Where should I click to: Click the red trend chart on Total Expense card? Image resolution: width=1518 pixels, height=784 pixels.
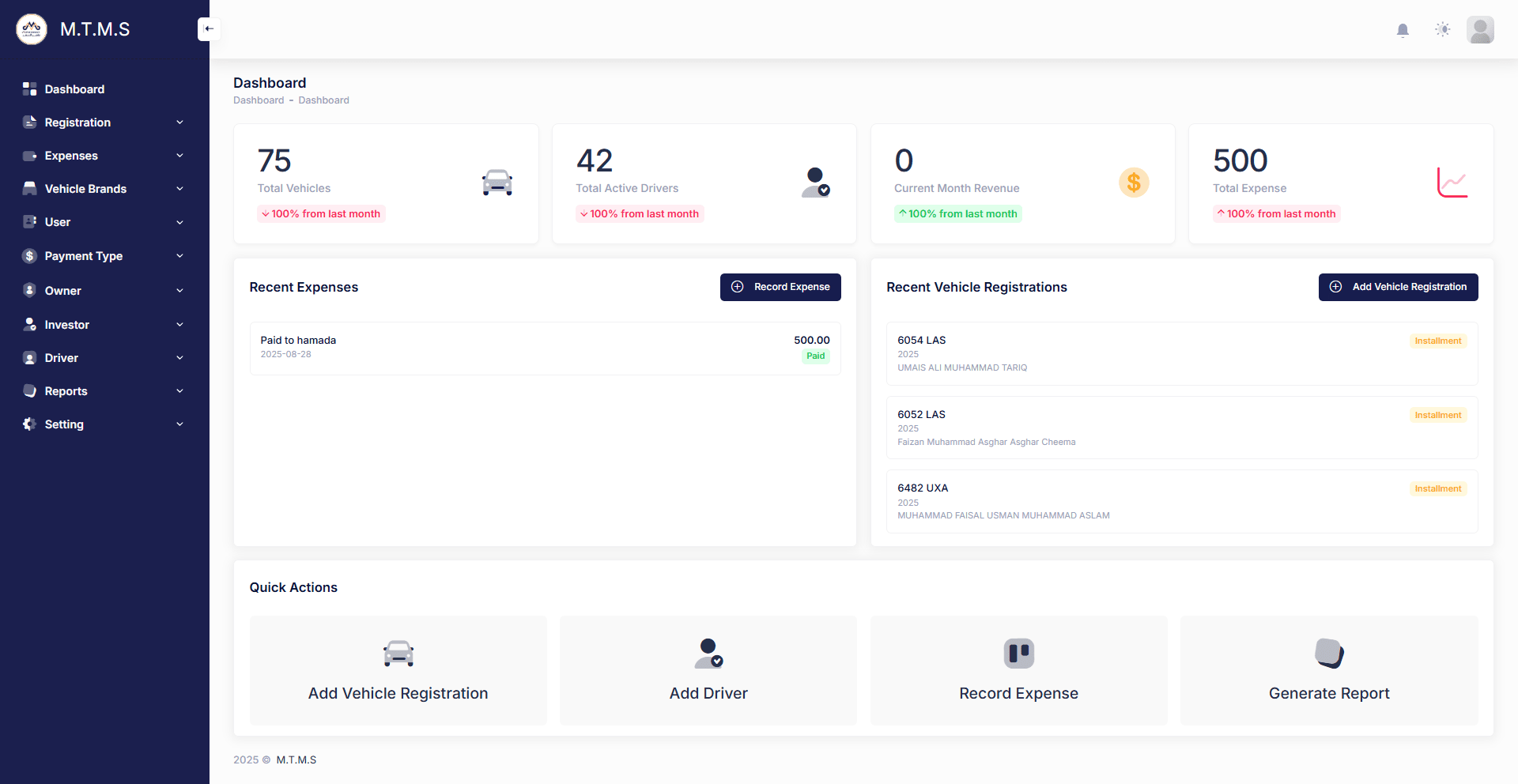(x=1452, y=182)
